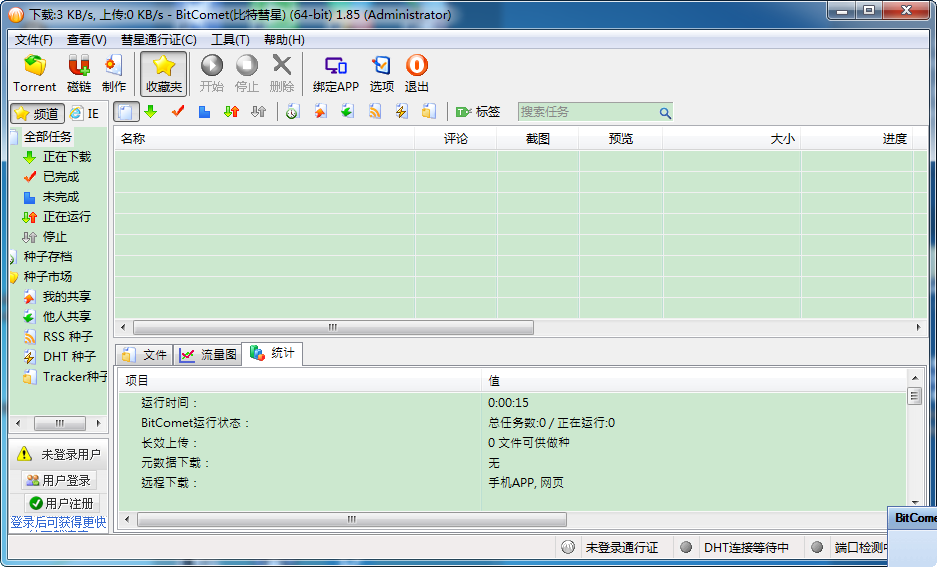Click the task list horizontal scrollbar thumb
This screenshot has height=567, width=937.
(x=333, y=327)
